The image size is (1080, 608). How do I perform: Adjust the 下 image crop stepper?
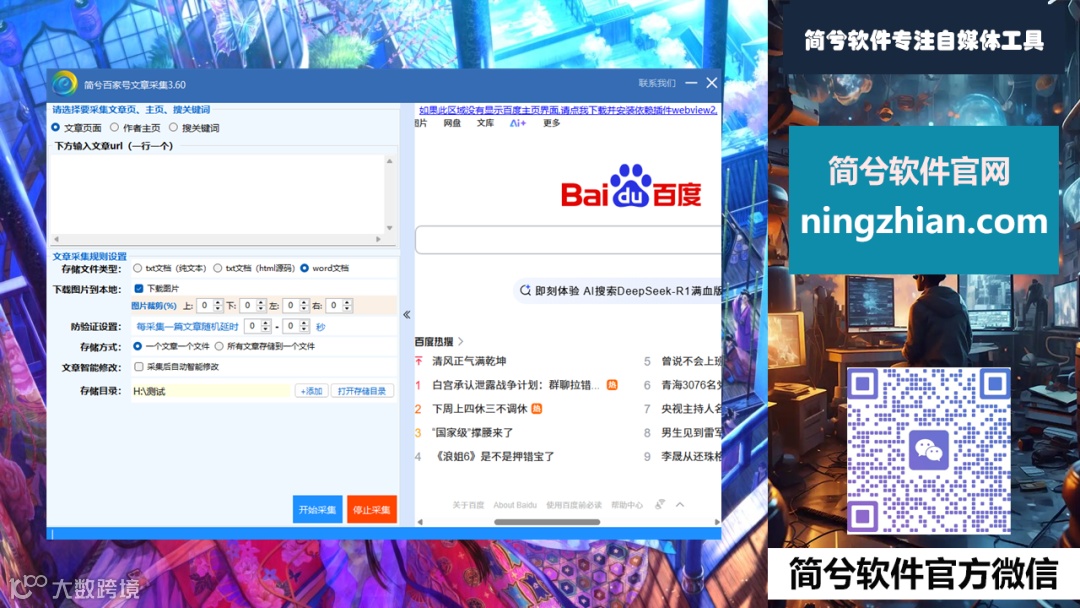pos(260,305)
